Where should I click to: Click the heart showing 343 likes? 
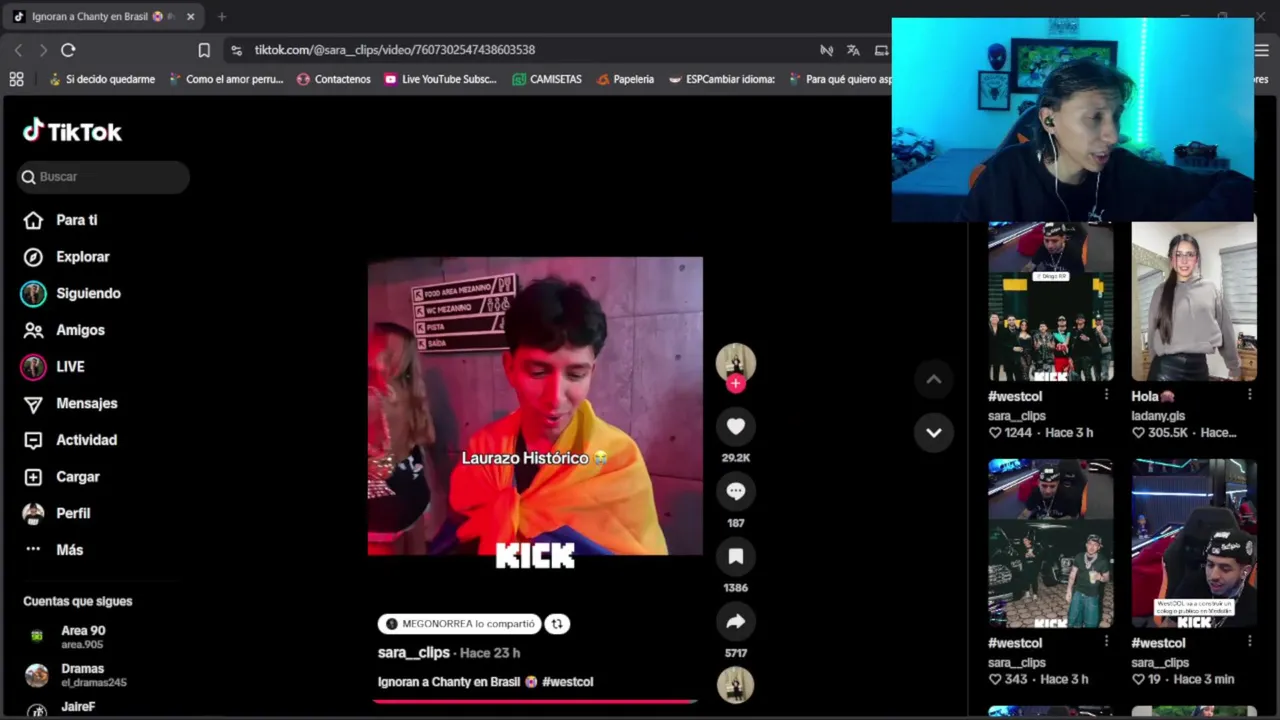pos(995,680)
